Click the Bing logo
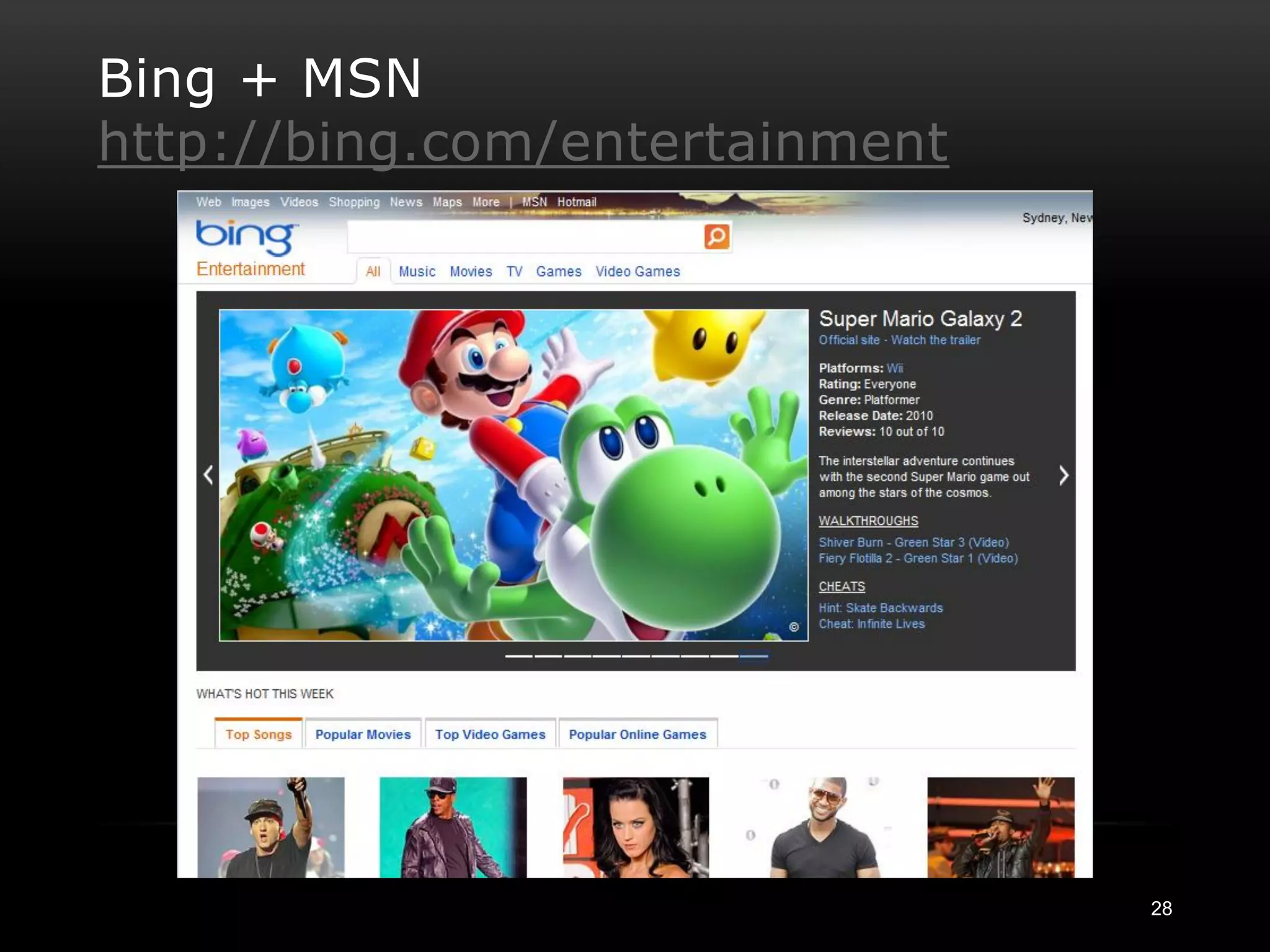The width and height of the screenshot is (1270, 952). (x=246, y=237)
